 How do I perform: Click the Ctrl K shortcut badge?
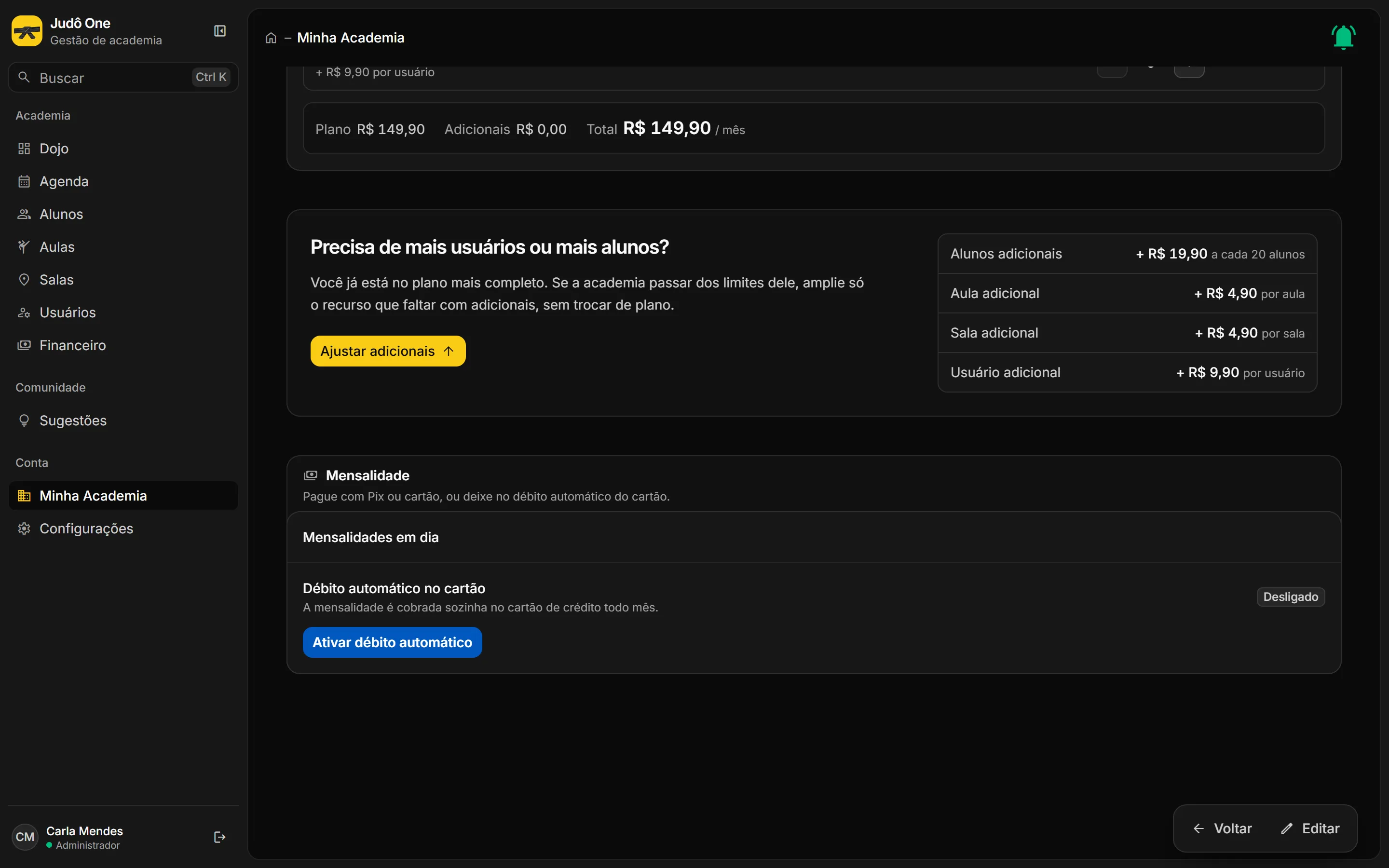coord(211,77)
